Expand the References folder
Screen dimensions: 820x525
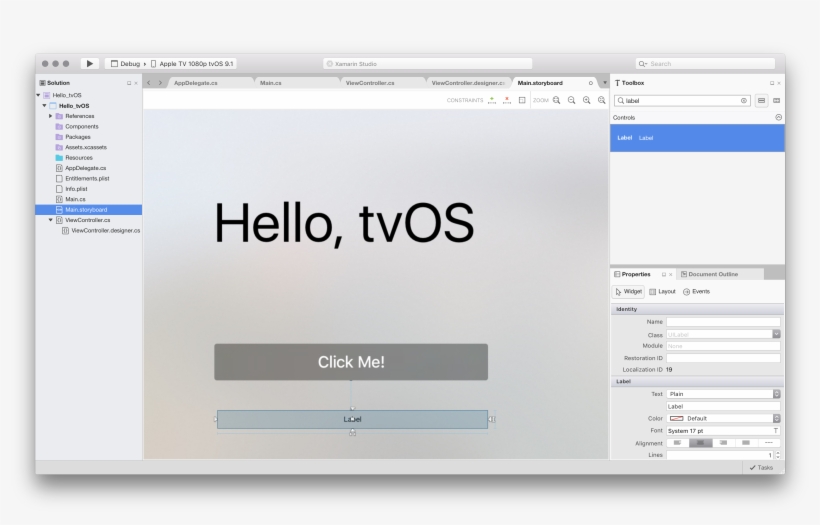tap(51, 116)
